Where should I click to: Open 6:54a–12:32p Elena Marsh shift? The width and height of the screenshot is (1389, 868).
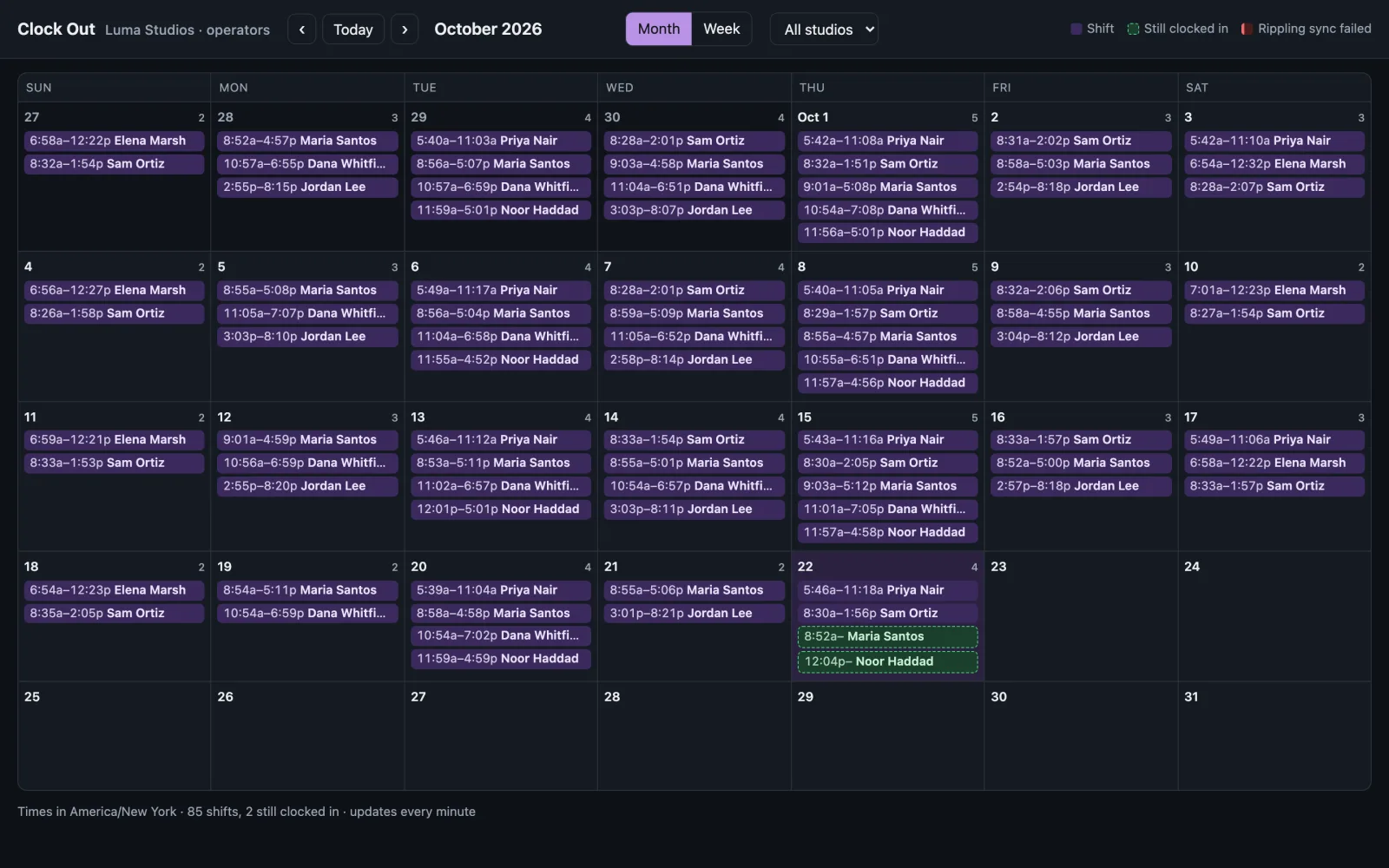coord(1274,164)
